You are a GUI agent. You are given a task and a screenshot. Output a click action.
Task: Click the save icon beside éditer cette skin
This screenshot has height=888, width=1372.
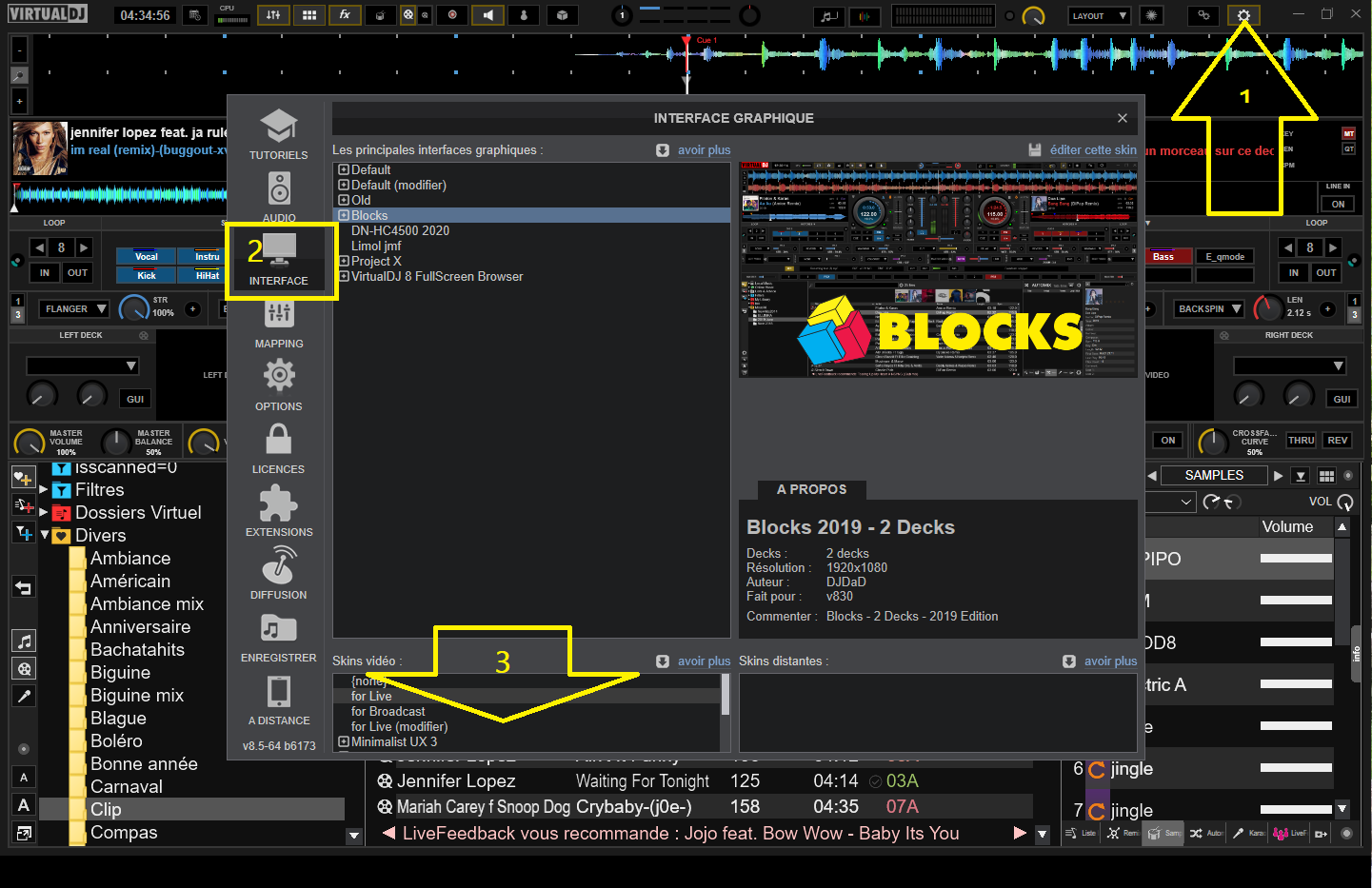pyautogui.click(x=1035, y=150)
